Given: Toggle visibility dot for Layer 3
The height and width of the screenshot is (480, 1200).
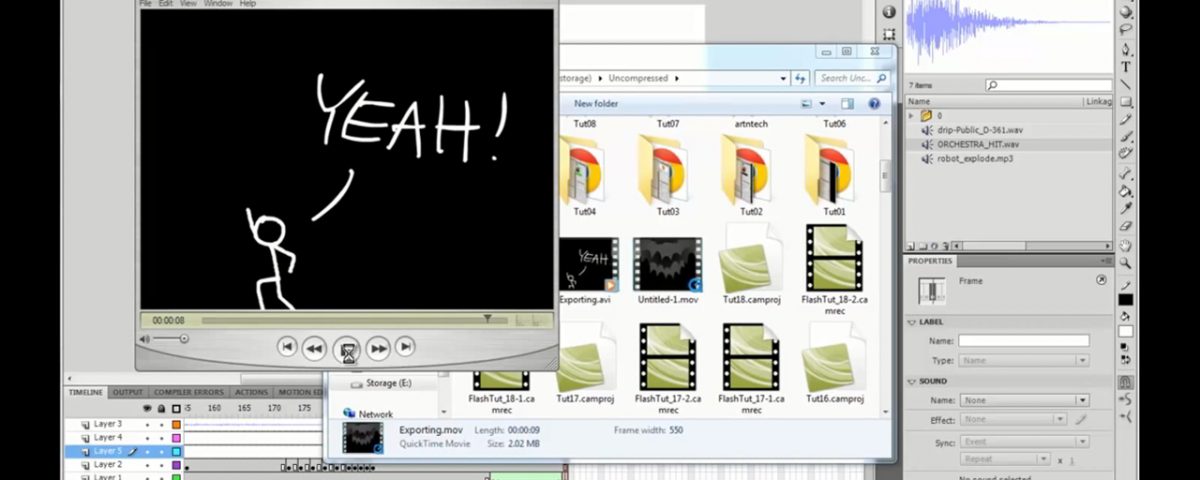Looking at the screenshot, I should click(x=147, y=425).
